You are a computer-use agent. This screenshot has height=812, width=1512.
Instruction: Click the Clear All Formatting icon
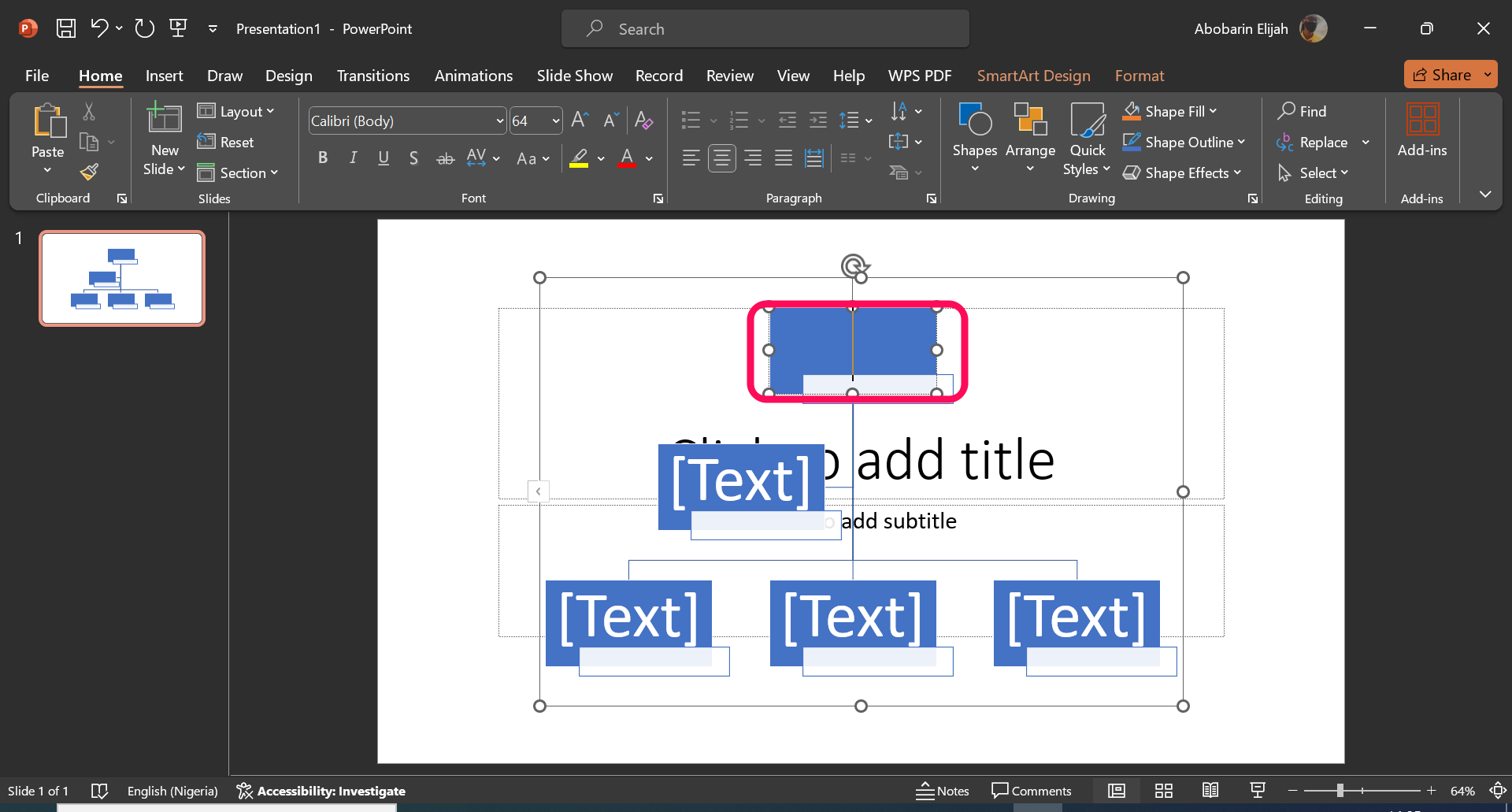[643, 120]
